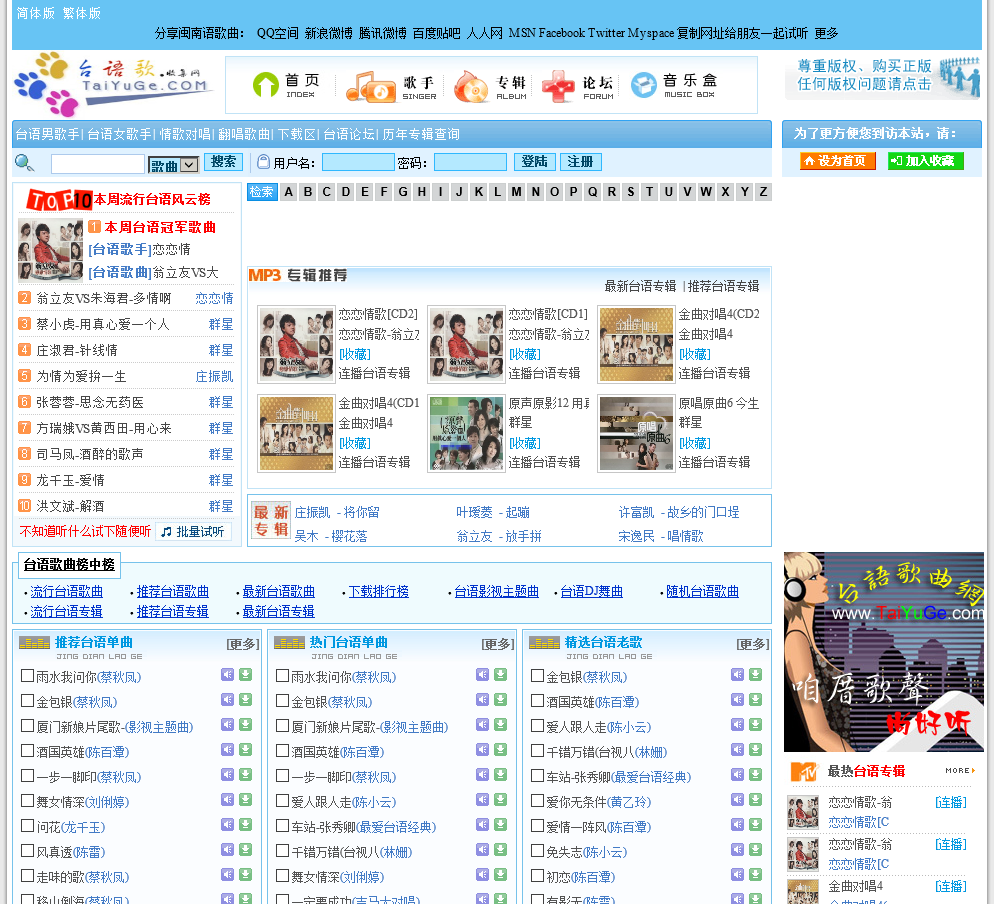Click the 搜索 search button
994x904 pixels.
pos(224,162)
